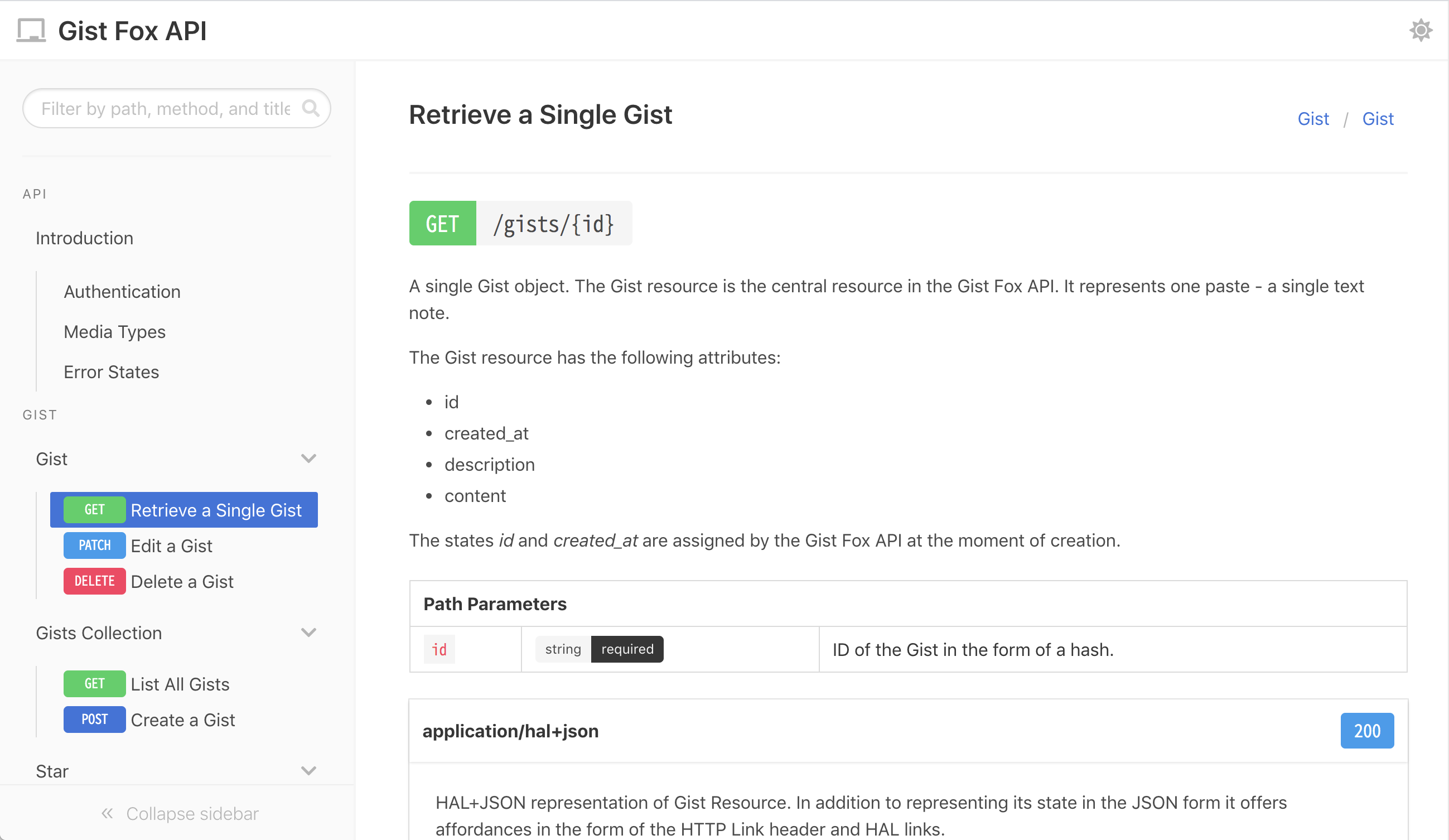Click the /gists/{id} endpoint path
Screen dimensions: 1449x840
pyautogui.click(x=554, y=224)
